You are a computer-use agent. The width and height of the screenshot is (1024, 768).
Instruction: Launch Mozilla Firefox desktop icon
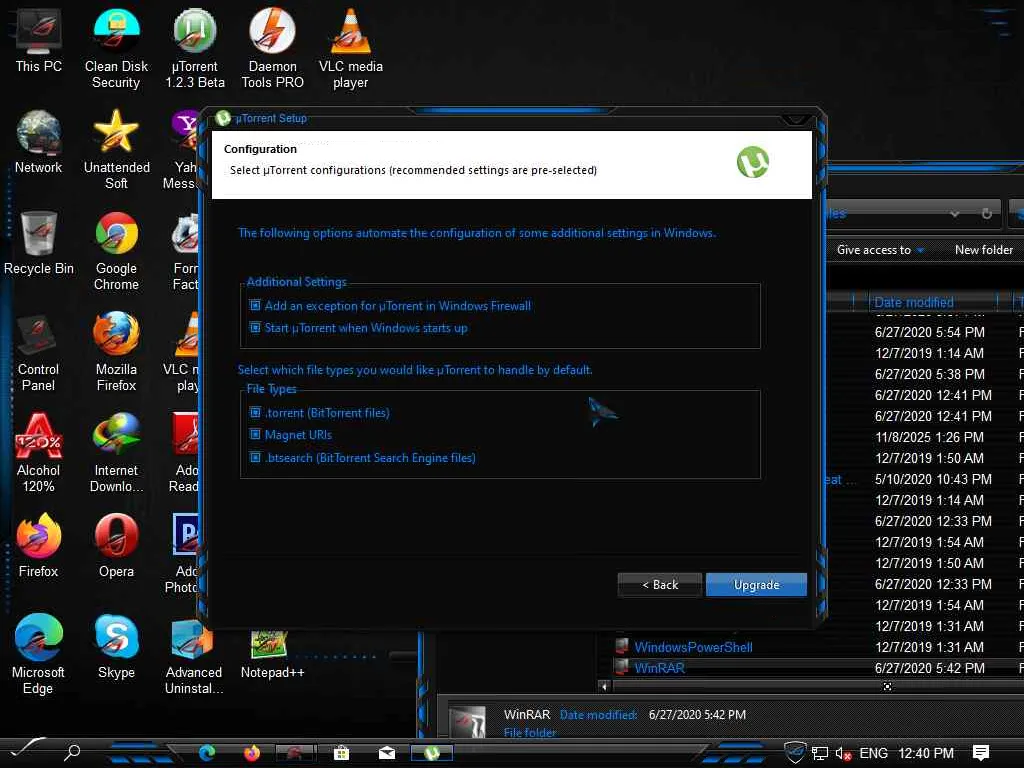pos(116,352)
